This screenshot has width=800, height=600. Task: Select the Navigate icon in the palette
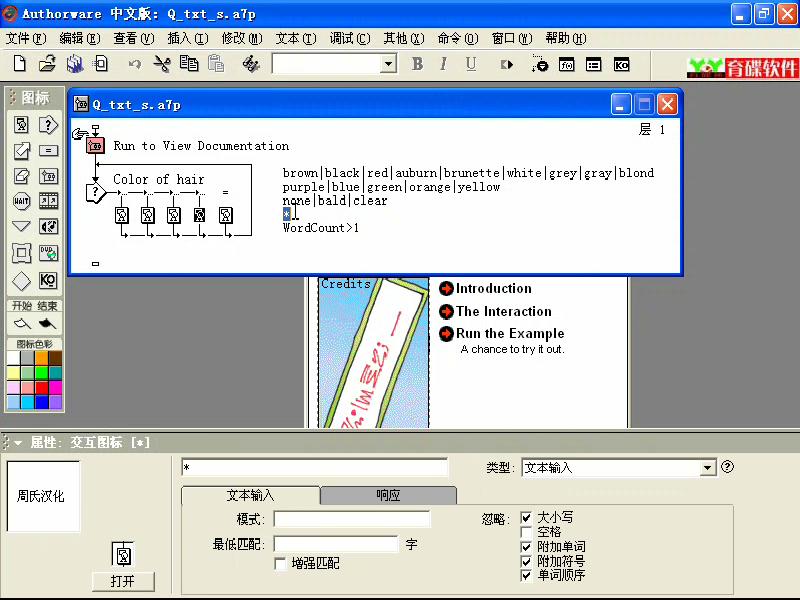21,226
